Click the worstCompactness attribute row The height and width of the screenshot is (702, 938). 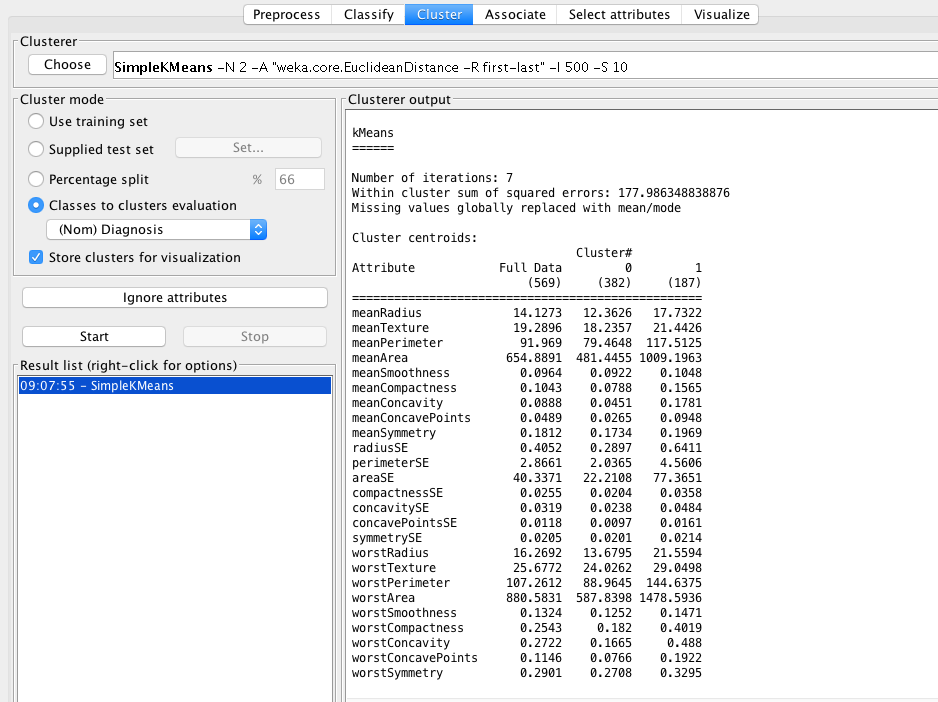(526, 628)
